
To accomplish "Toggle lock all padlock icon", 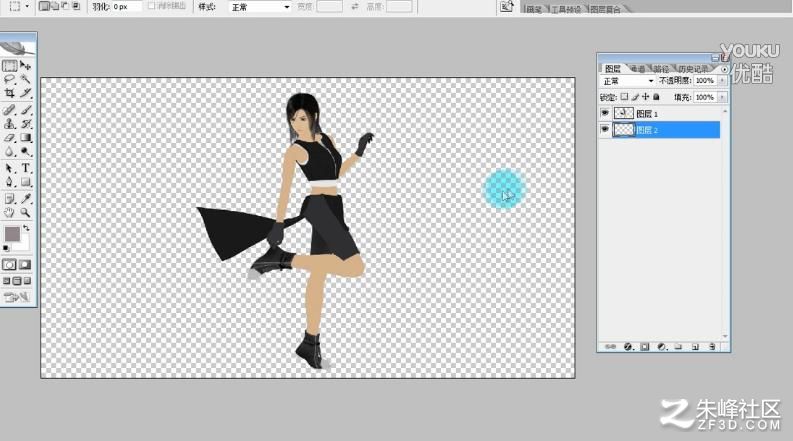I will (656, 97).
